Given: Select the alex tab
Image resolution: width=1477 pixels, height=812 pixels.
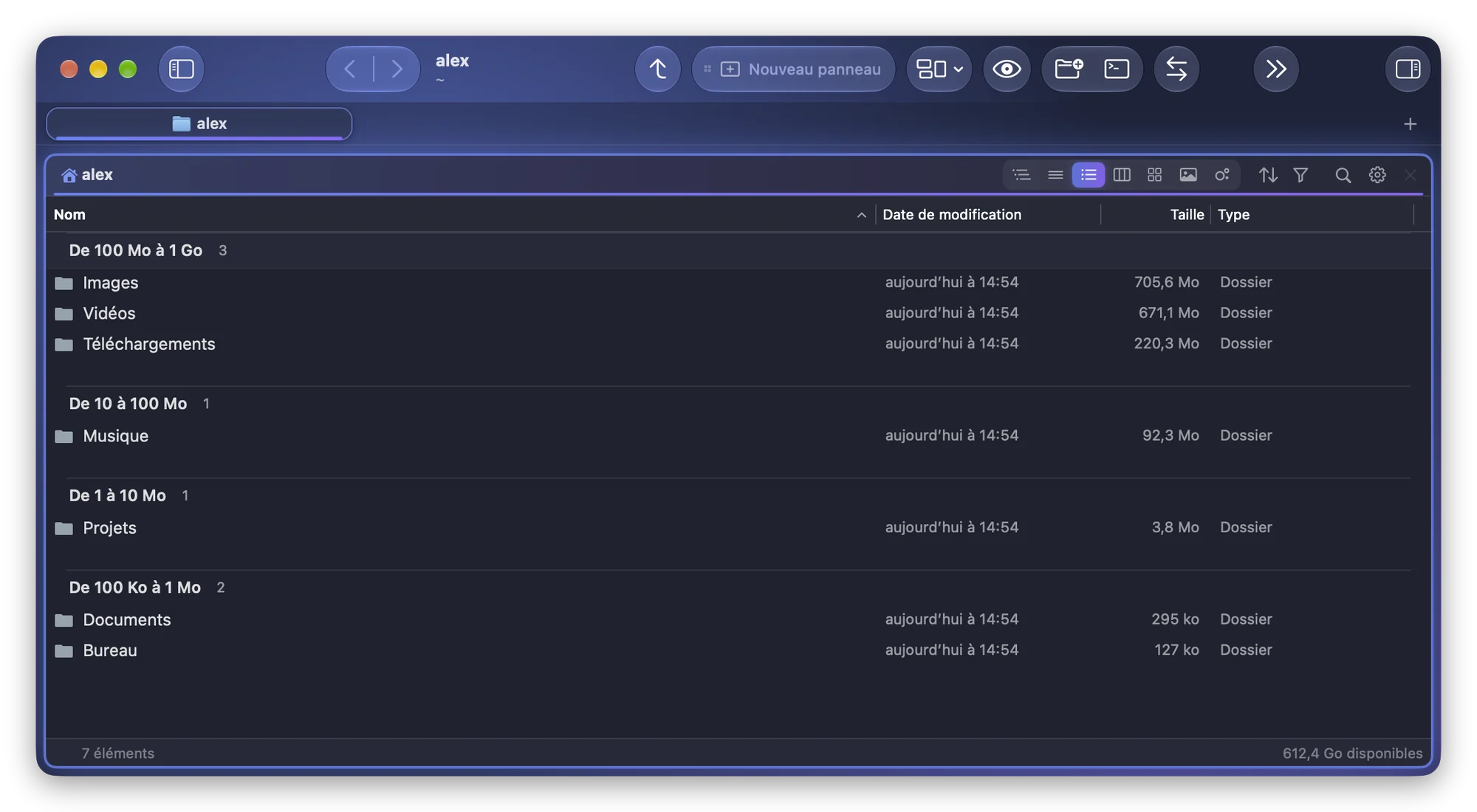Looking at the screenshot, I should [x=199, y=123].
